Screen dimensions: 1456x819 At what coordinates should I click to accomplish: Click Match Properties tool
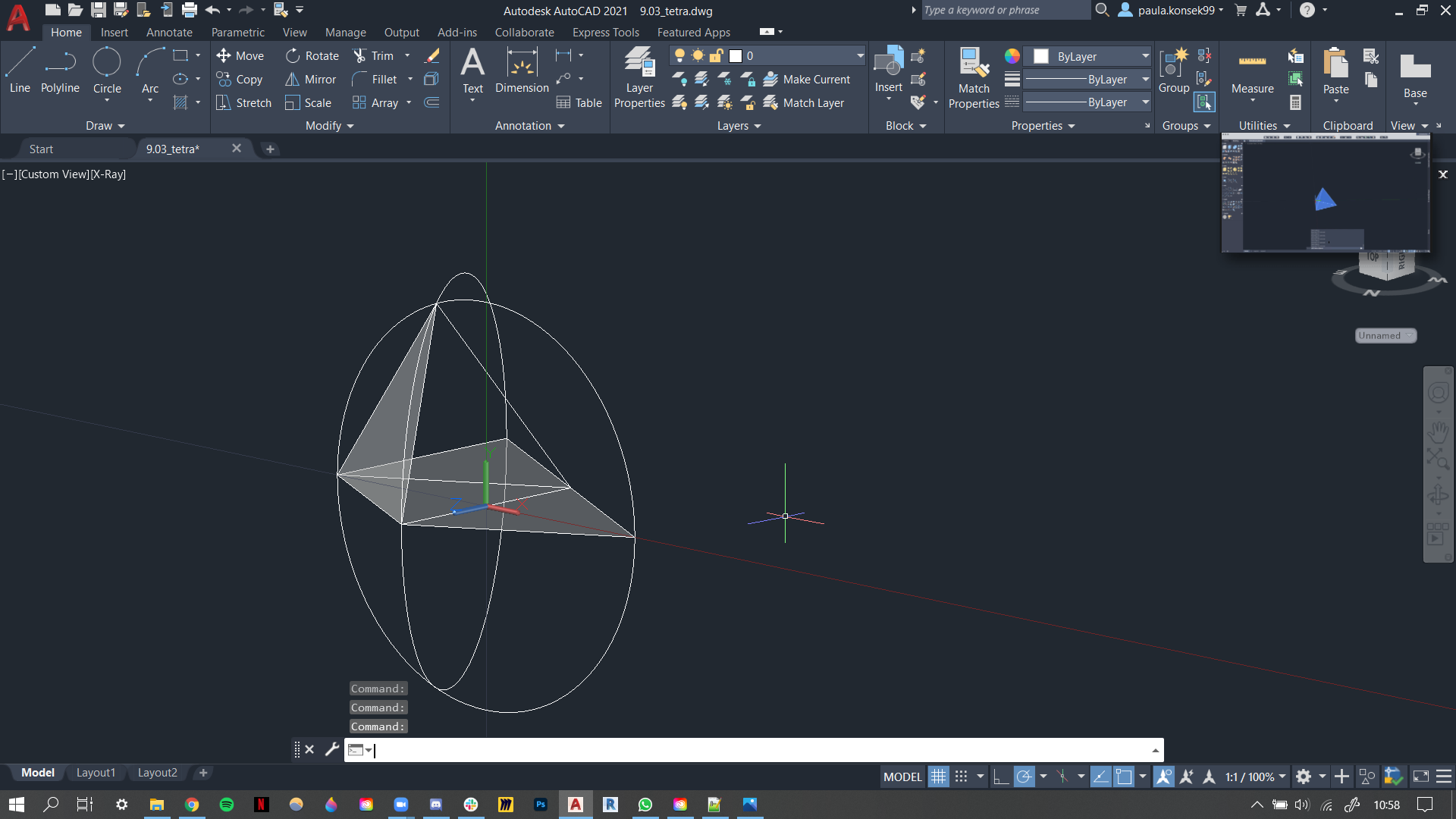[974, 77]
